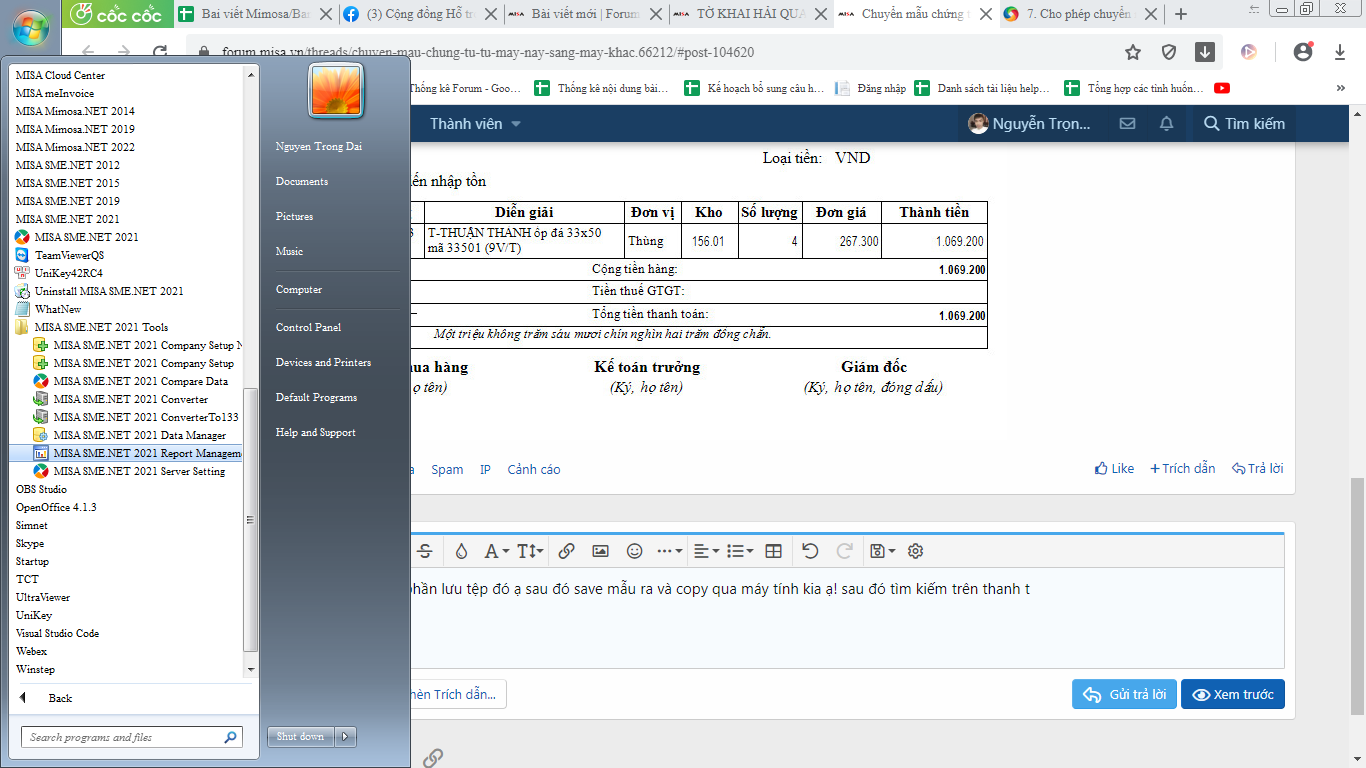
Task: Click Trích dẫn quote link
Action: click(1182, 468)
